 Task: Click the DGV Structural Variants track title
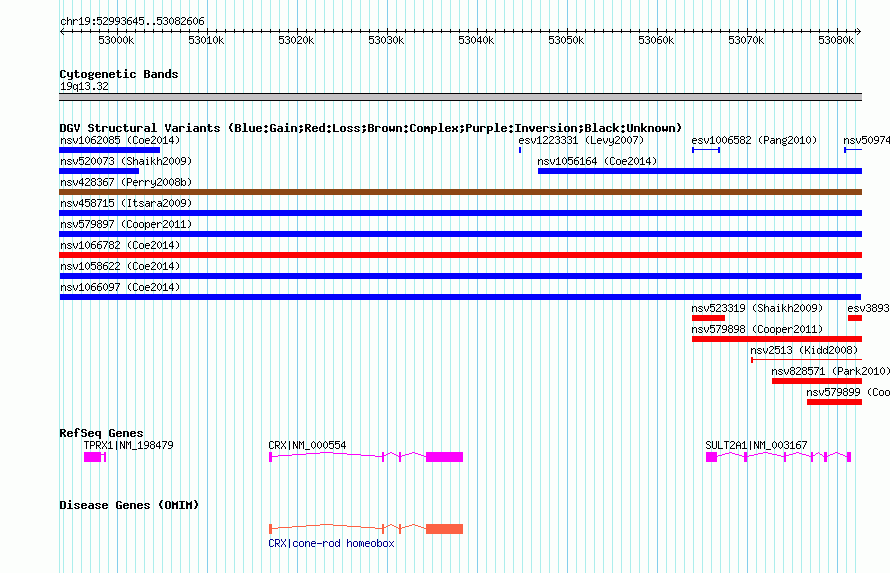pos(371,128)
